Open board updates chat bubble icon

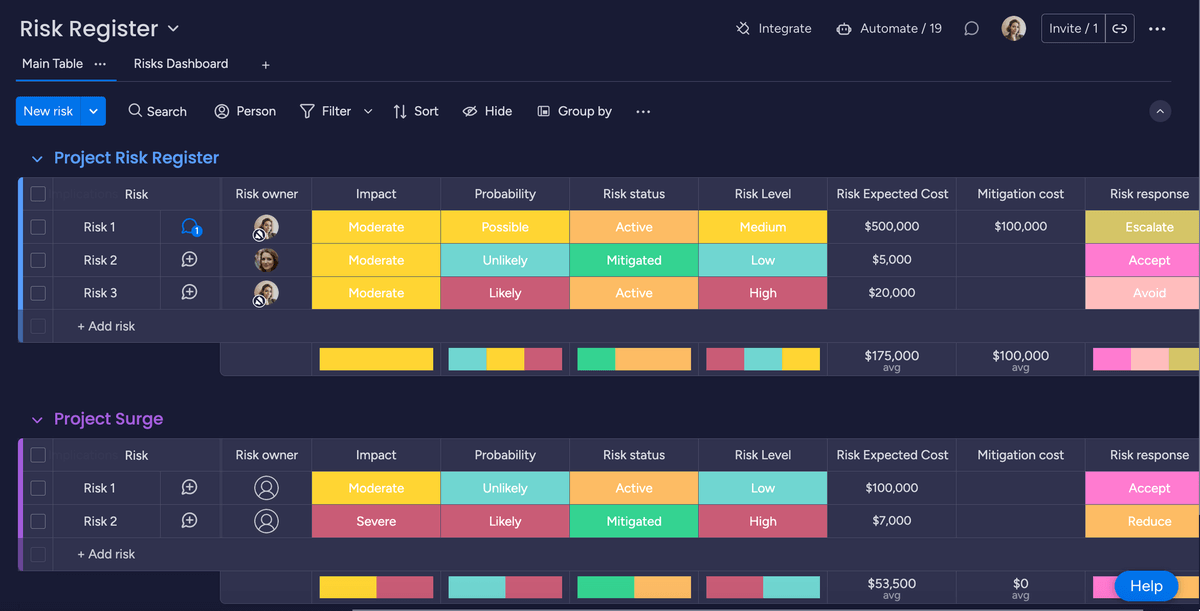tap(971, 28)
